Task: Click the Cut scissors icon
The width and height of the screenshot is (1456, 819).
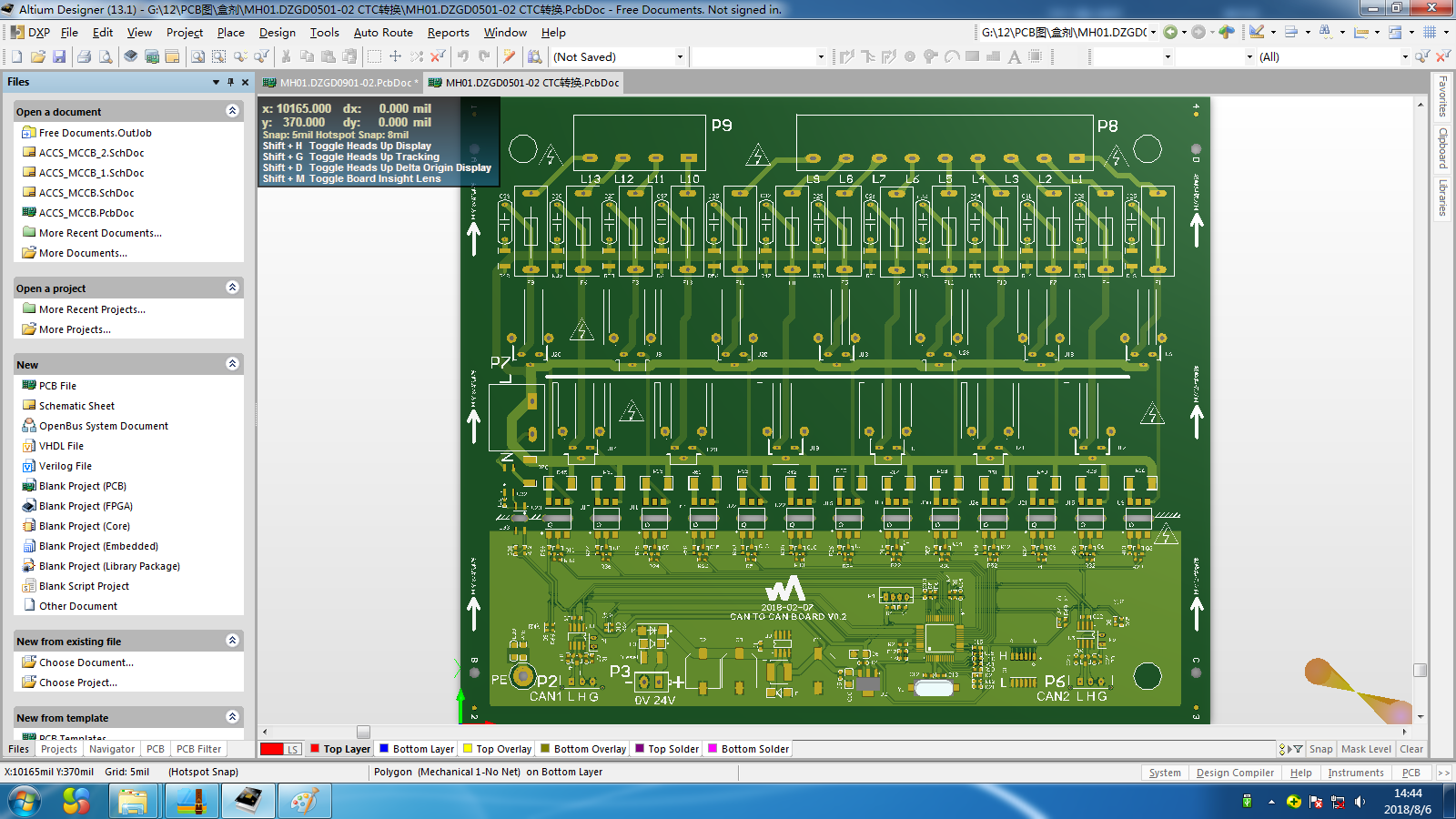Action: pyautogui.click(x=286, y=56)
